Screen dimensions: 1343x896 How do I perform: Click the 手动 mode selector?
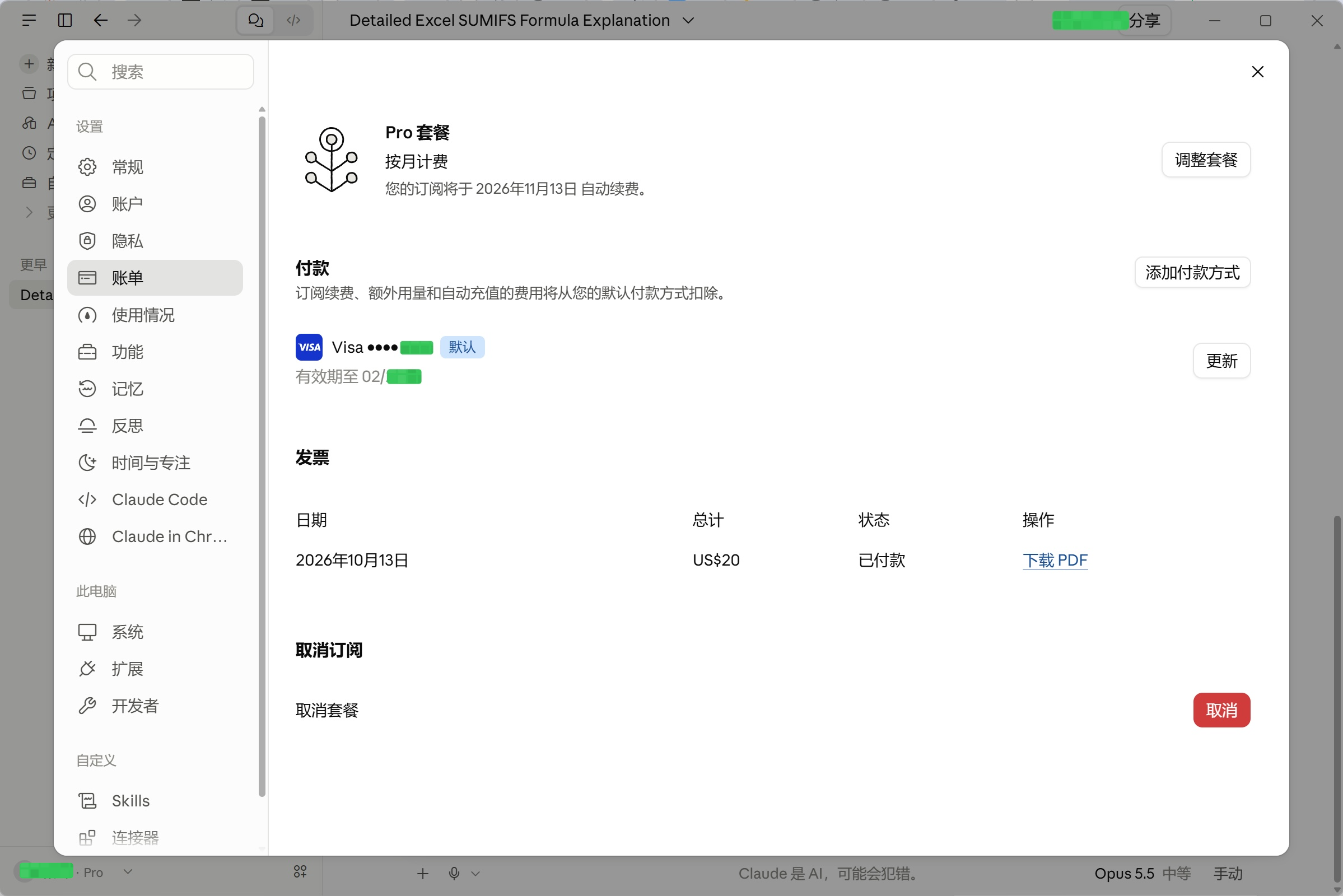click(1228, 873)
